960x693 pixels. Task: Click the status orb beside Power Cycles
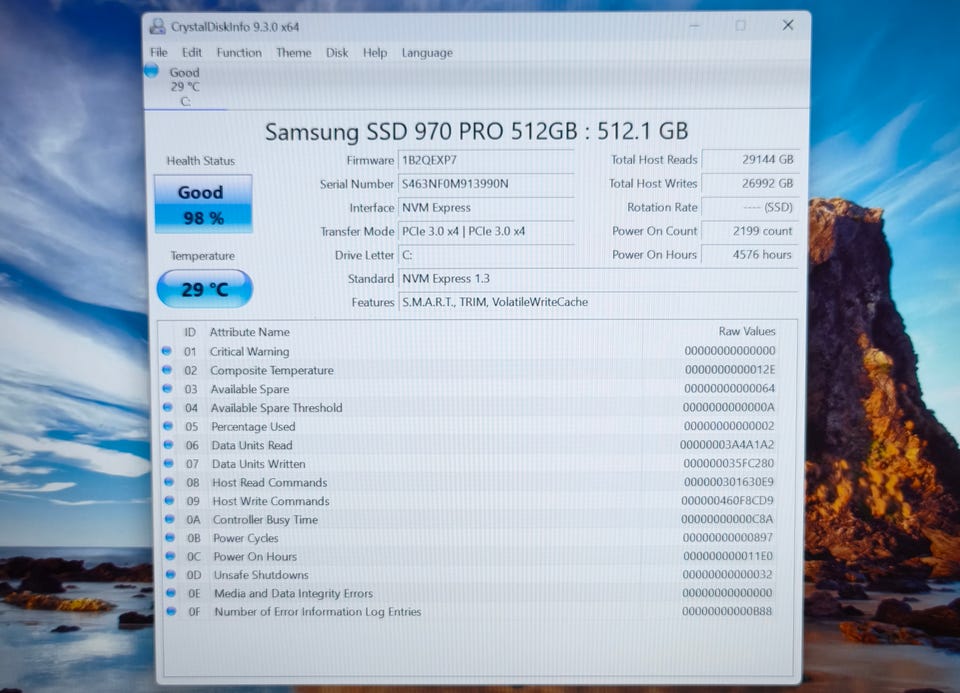point(170,537)
